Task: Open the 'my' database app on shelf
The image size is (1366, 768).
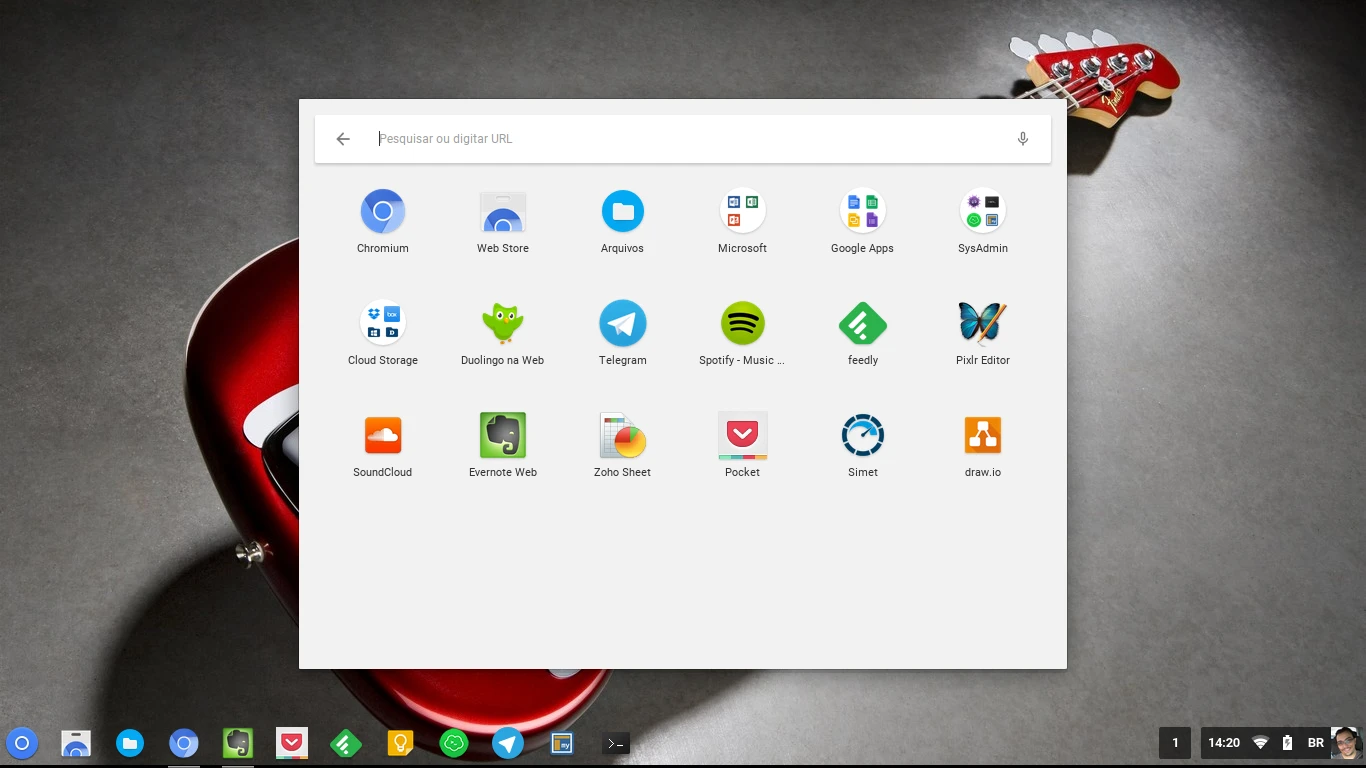Action: [562, 743]
